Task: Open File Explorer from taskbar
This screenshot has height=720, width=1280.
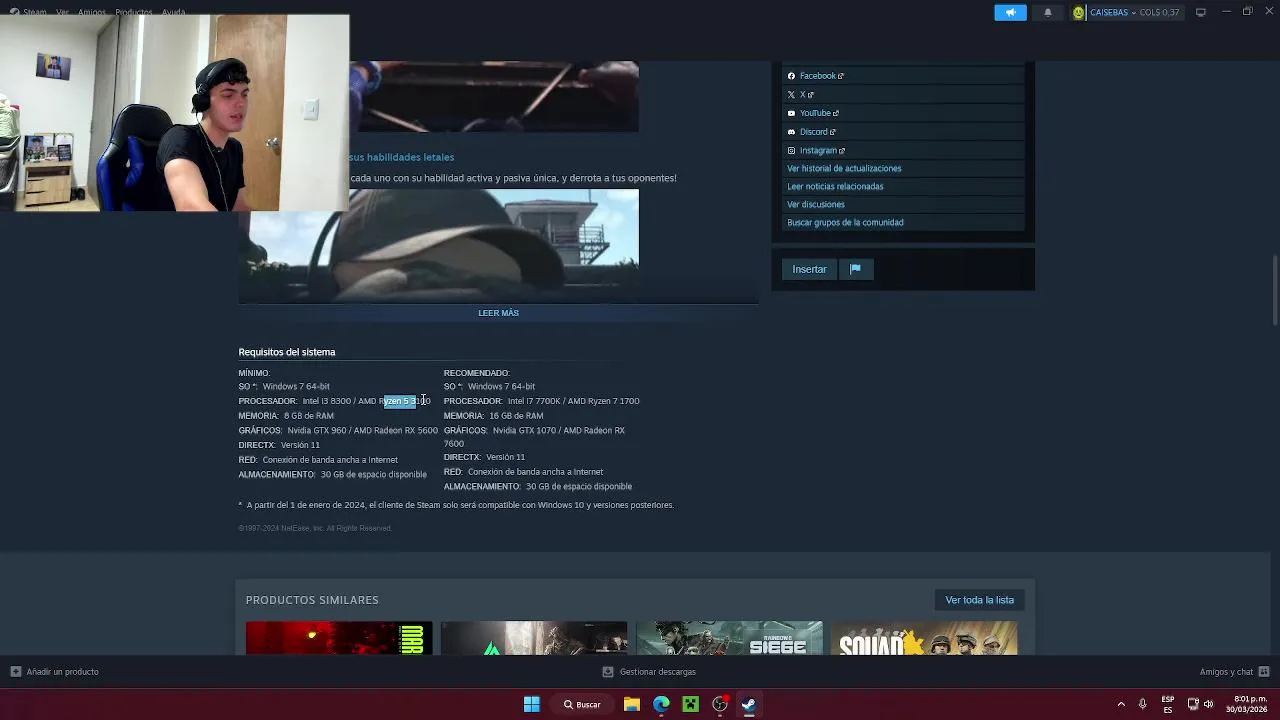Action: click(631, 704)
